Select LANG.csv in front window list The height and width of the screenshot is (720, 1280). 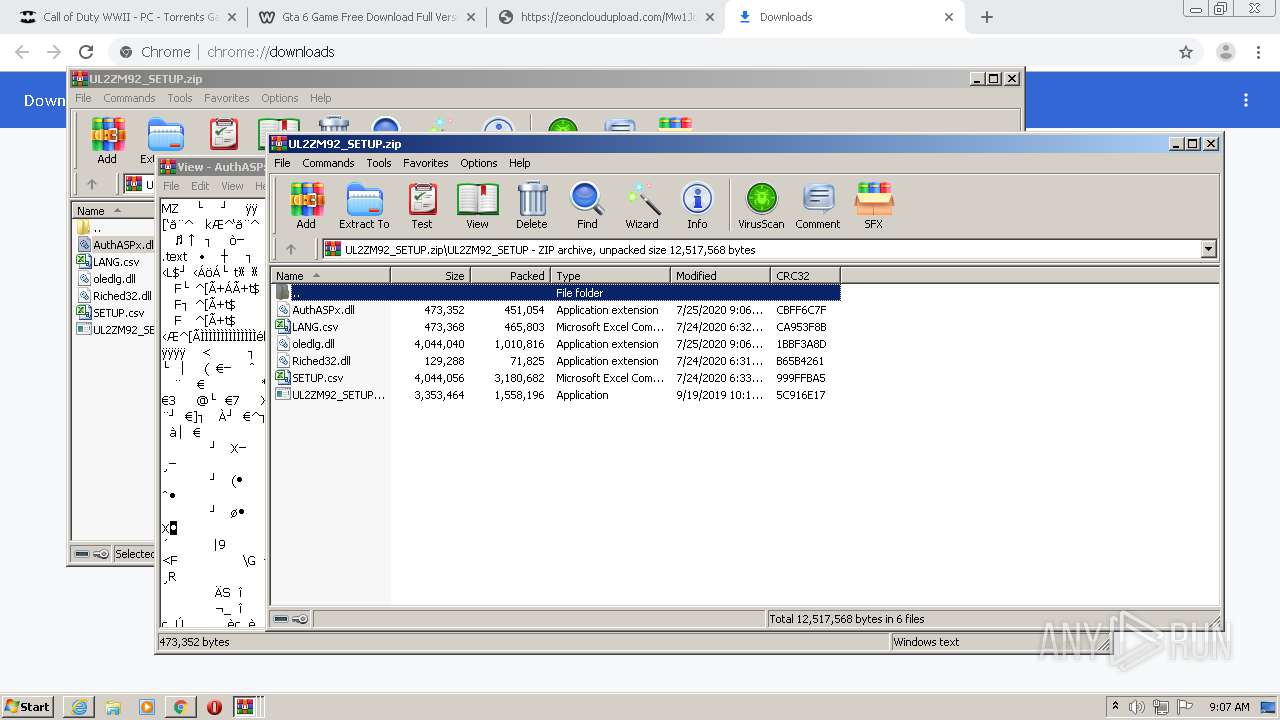pyautogui.click(x=556, y=327)
